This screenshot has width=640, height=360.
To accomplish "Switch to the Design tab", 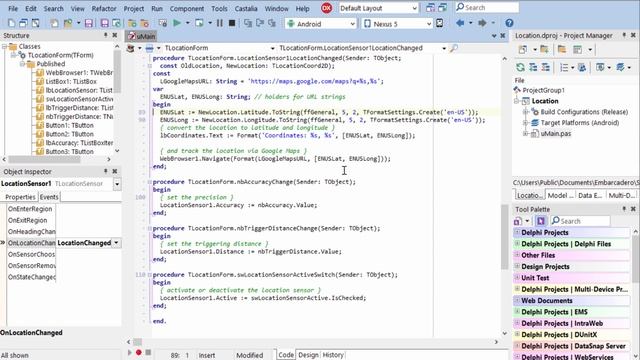I will point(308,355).
